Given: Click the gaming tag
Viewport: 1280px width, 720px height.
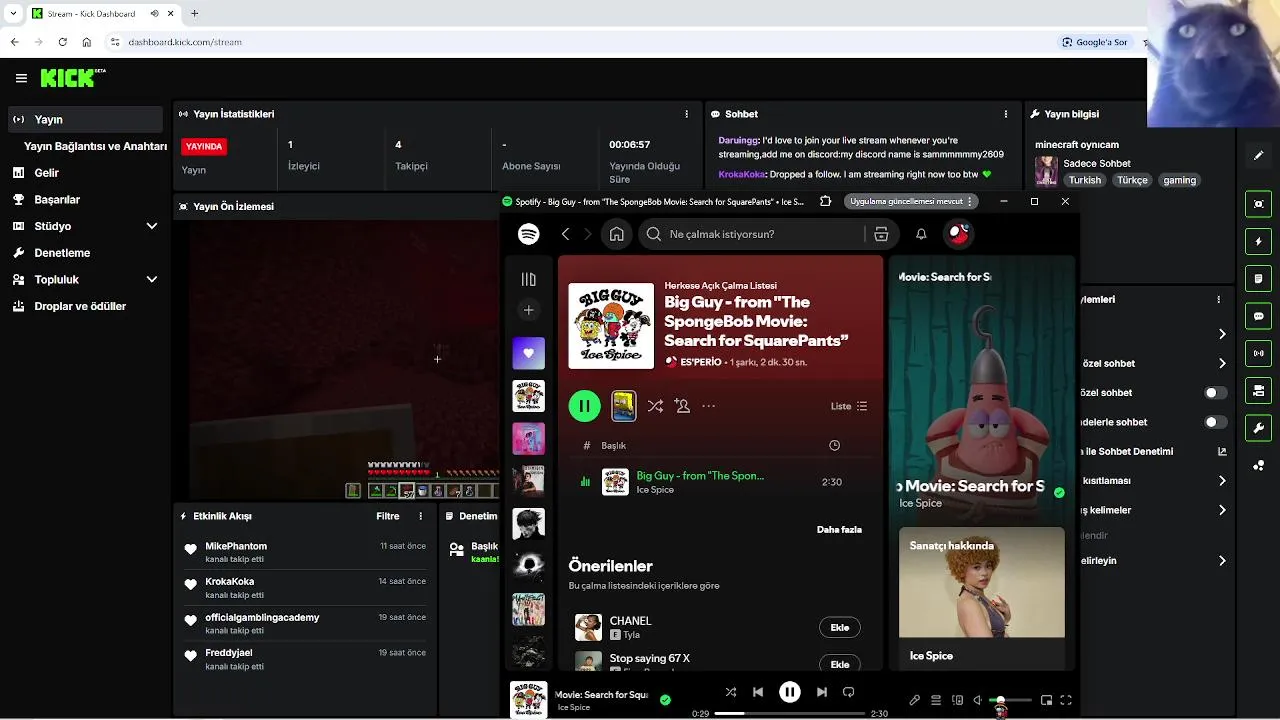Looking at the screenshot, I should point(1180,180).
